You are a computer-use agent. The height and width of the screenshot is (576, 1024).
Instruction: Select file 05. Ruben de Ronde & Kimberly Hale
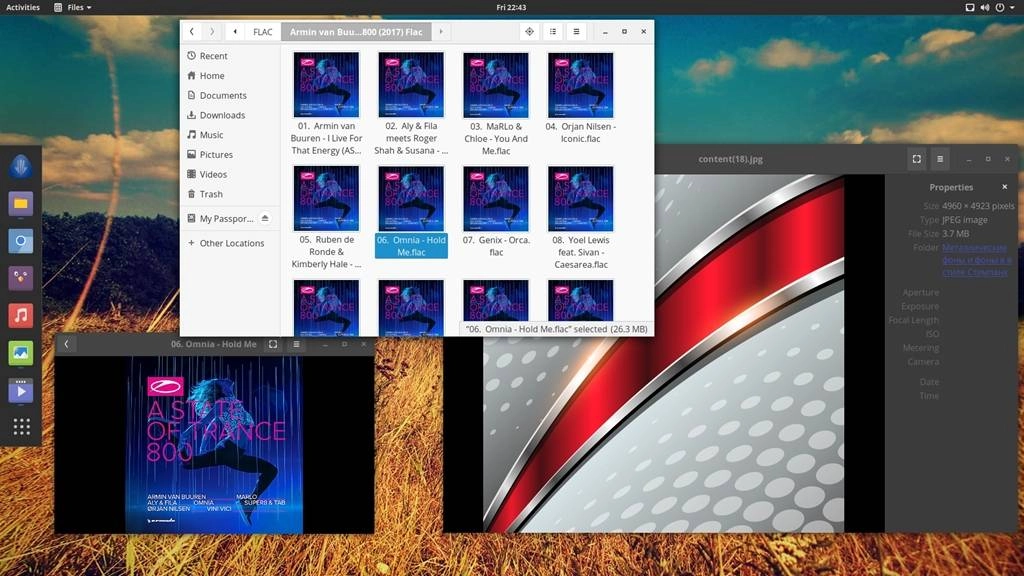[x=327, y=217]
